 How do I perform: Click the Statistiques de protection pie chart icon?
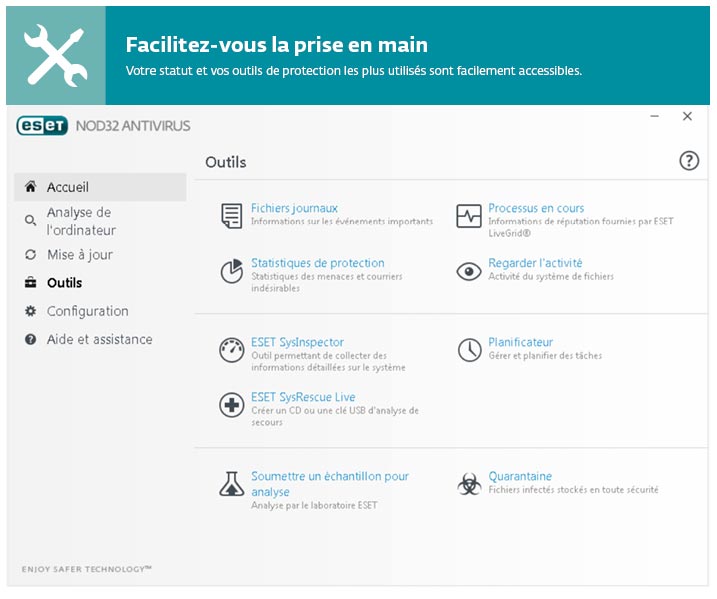tap(231, 270)
